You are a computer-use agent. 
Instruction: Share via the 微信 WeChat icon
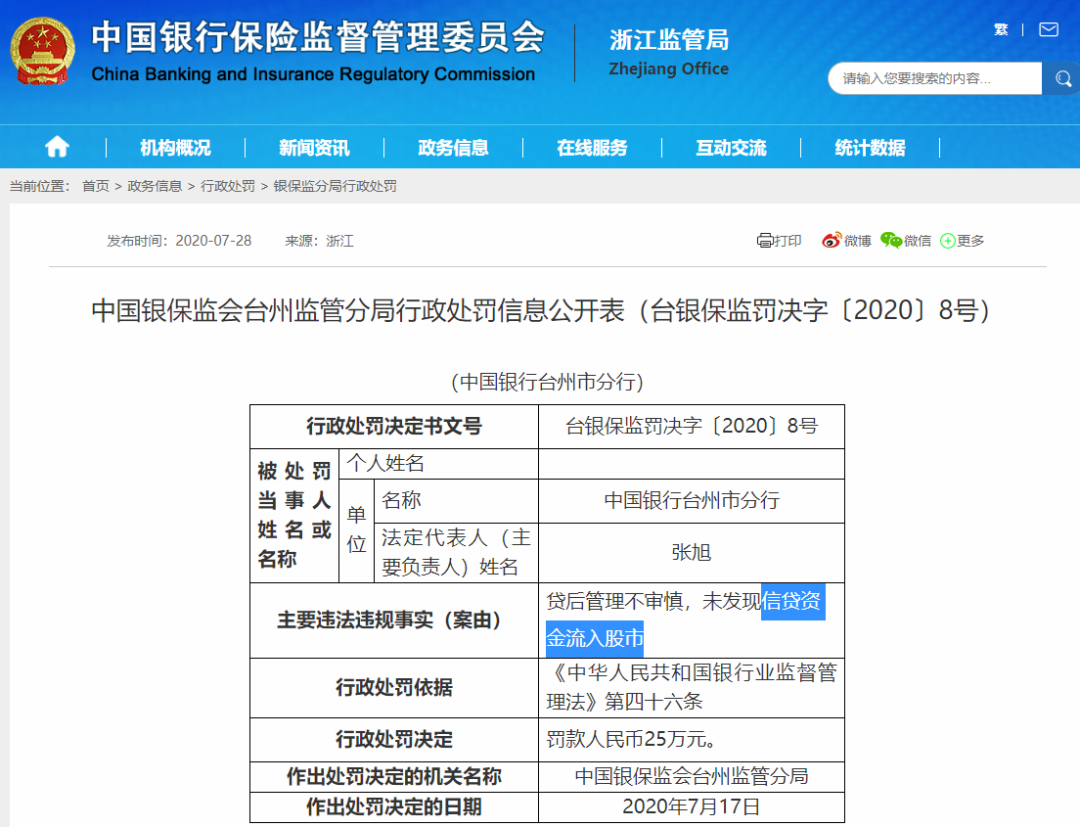coord(891,241)
